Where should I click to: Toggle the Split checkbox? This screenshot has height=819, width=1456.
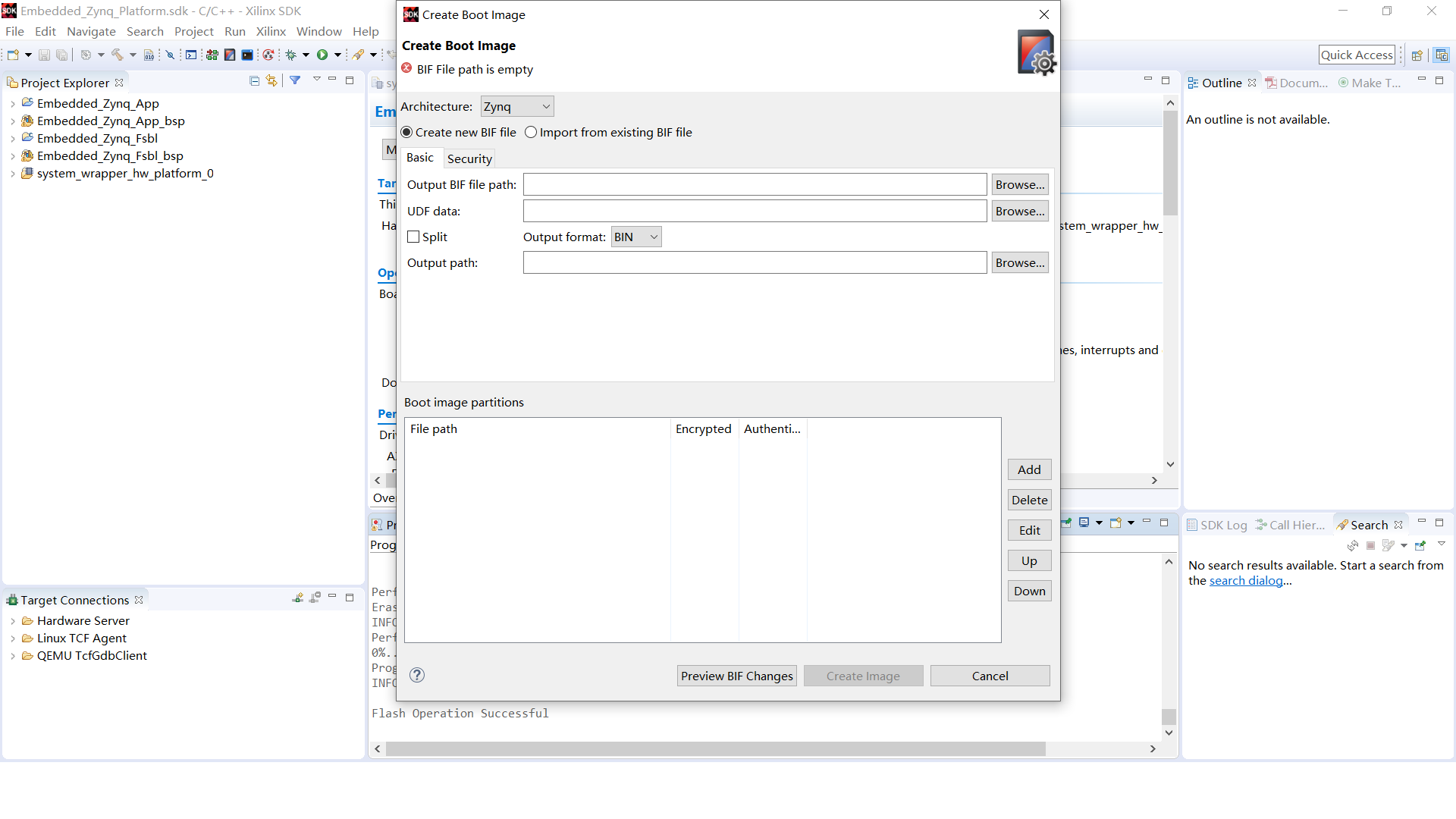pyautogui.click(x=413, y=237)
